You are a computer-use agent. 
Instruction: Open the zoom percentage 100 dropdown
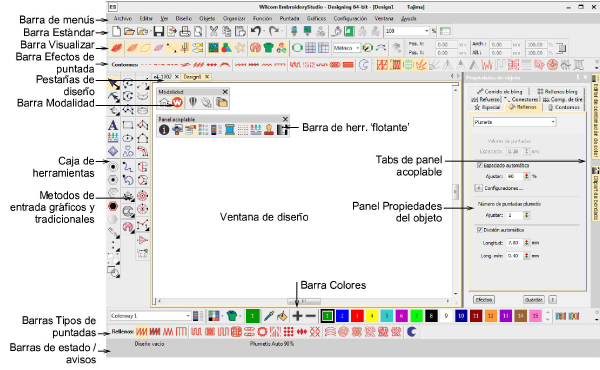426,31
